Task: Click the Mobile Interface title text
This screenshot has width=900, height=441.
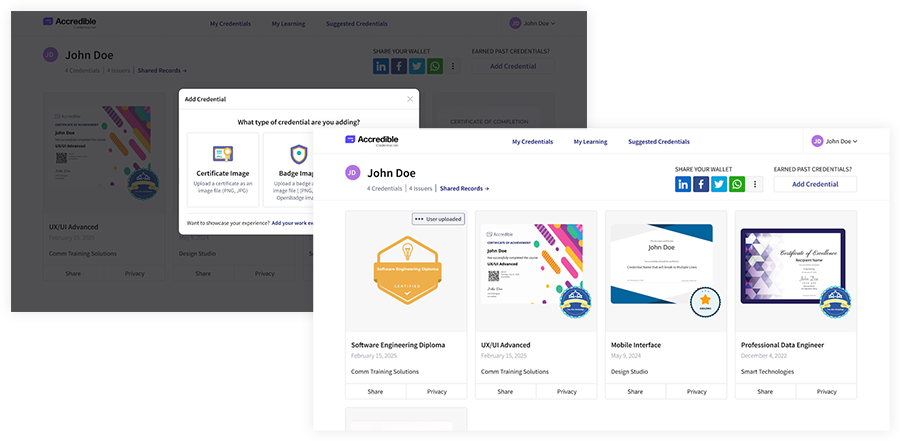Action: point(636,345)
